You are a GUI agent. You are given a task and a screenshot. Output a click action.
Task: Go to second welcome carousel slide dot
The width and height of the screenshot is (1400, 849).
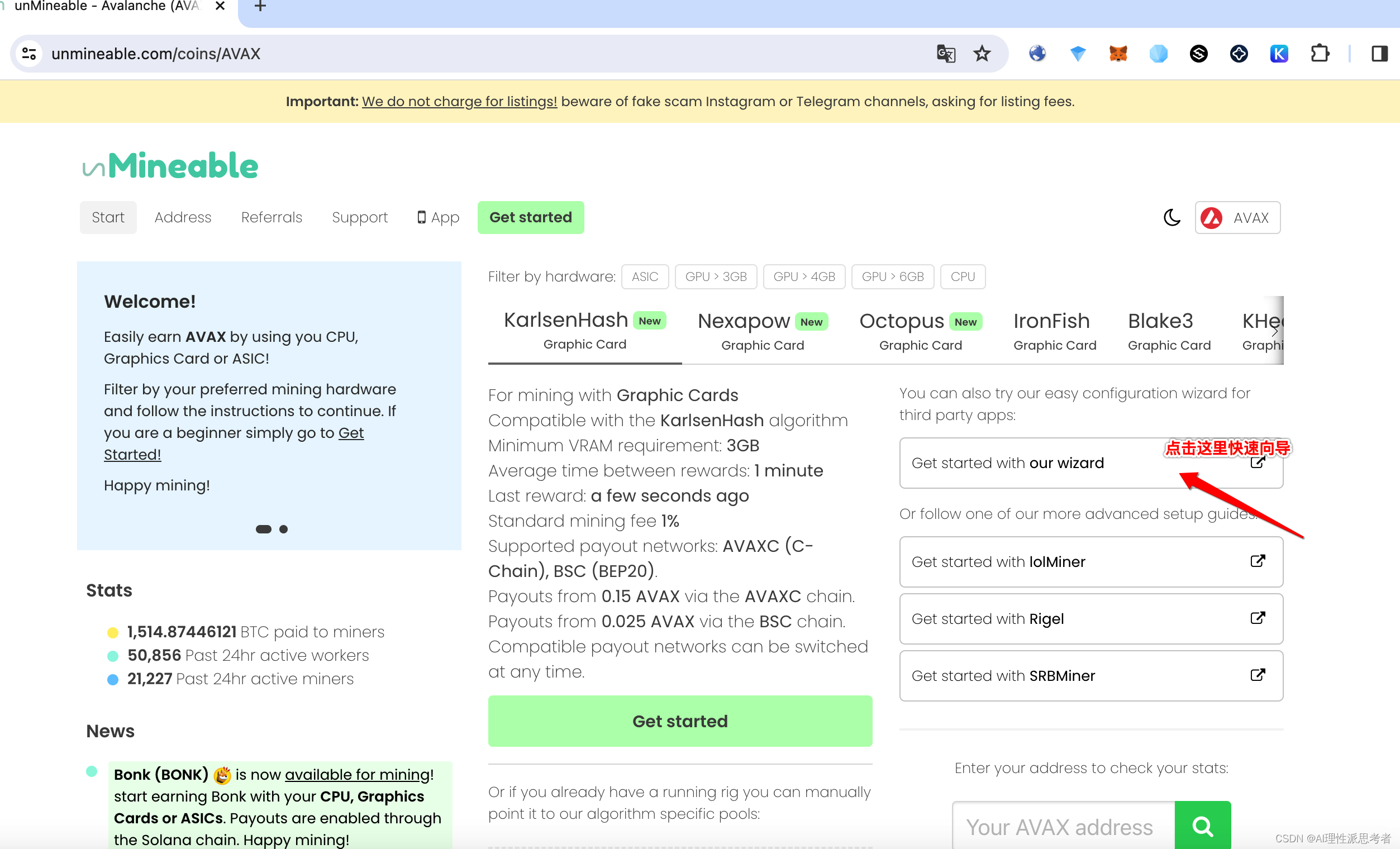[284, 530]
